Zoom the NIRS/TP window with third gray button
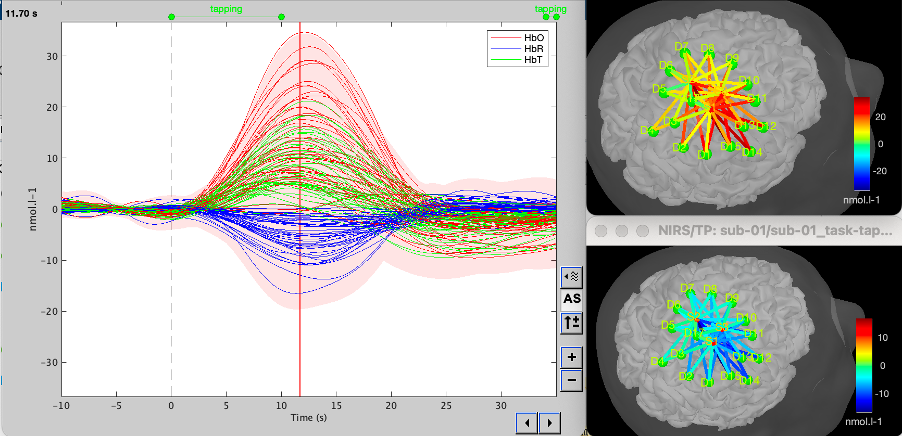 [642, 231]
